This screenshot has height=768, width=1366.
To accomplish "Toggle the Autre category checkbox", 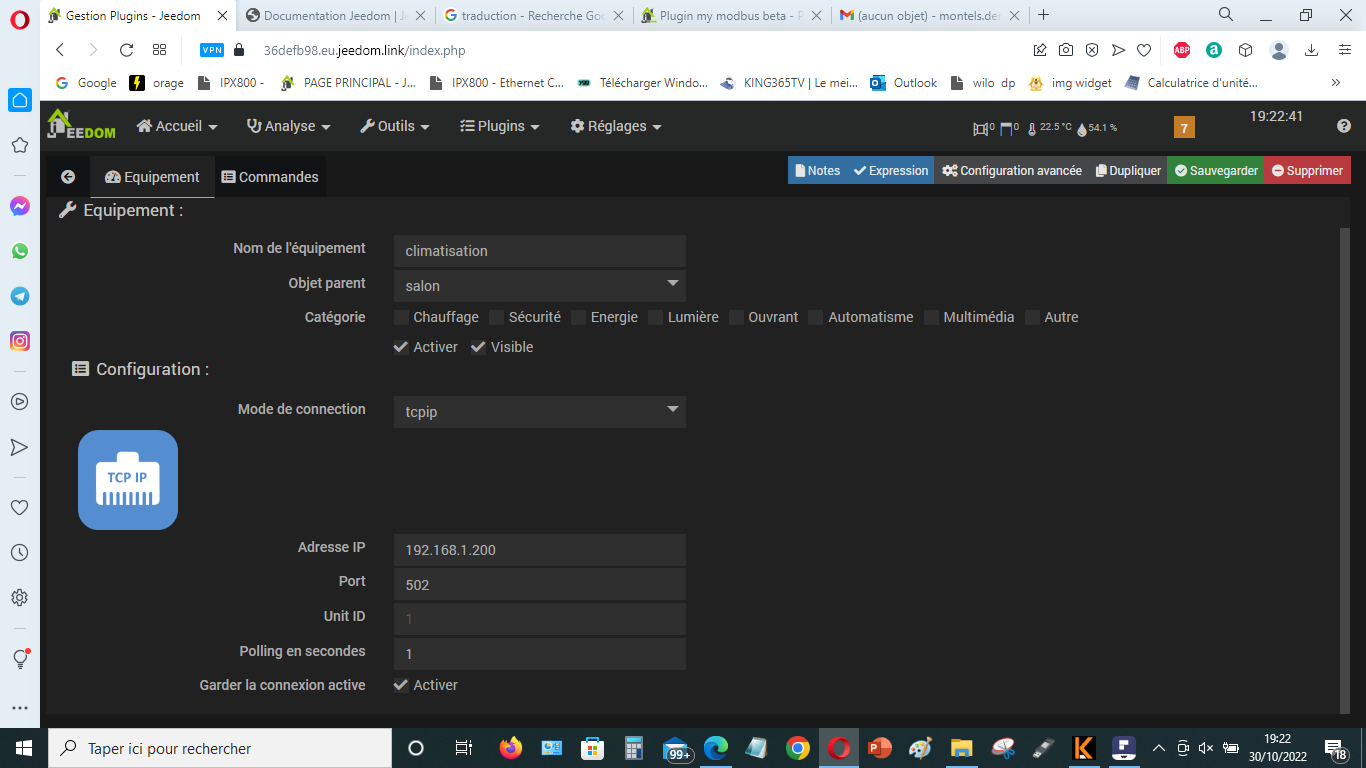I will 1033,317.
